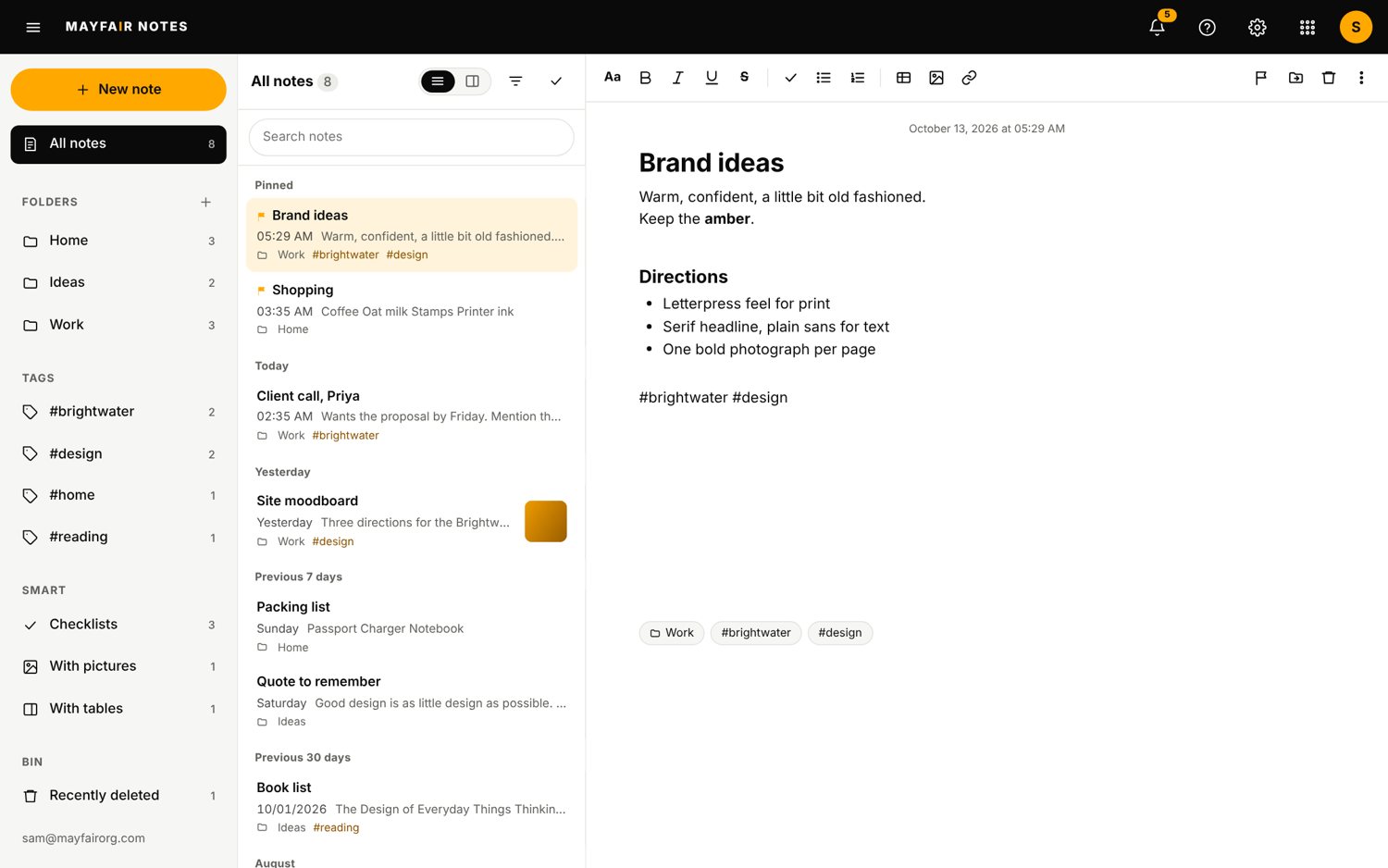Screen dimensions: 1388x868
Task: Insert a bulleted list
Action: coord(824,78)
